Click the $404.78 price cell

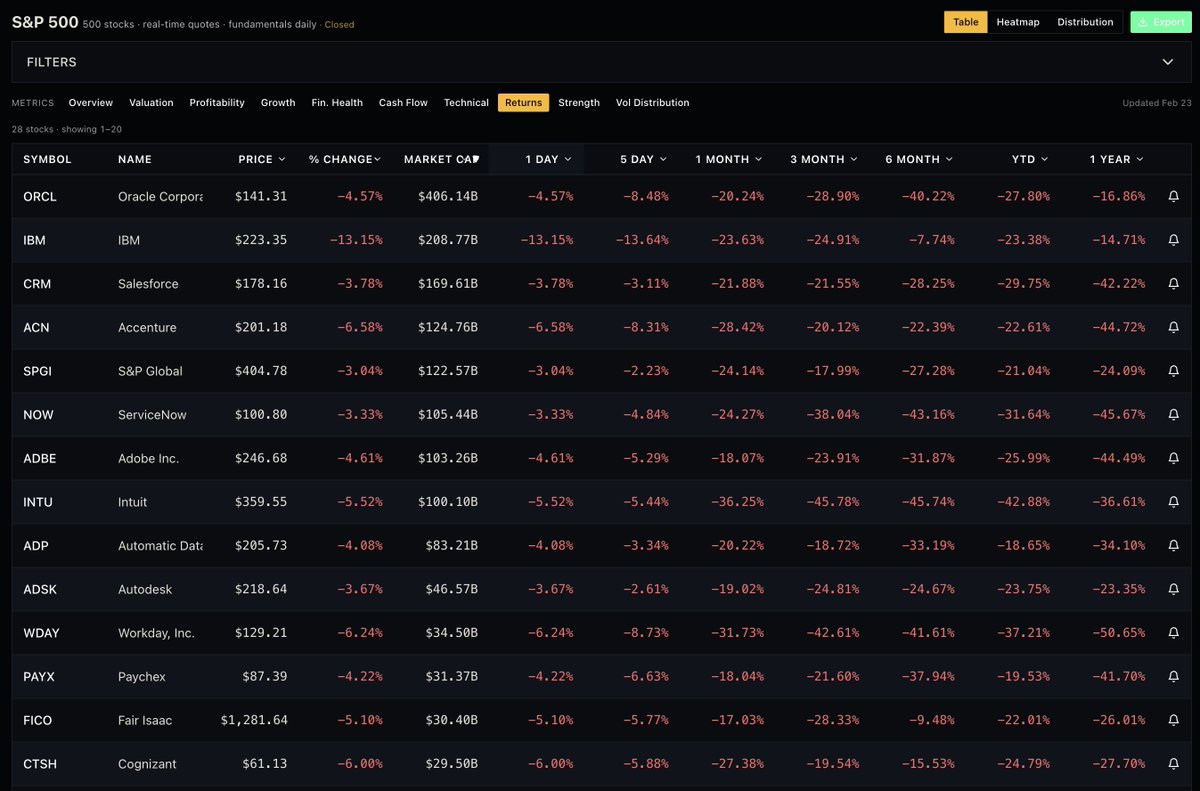261,371
